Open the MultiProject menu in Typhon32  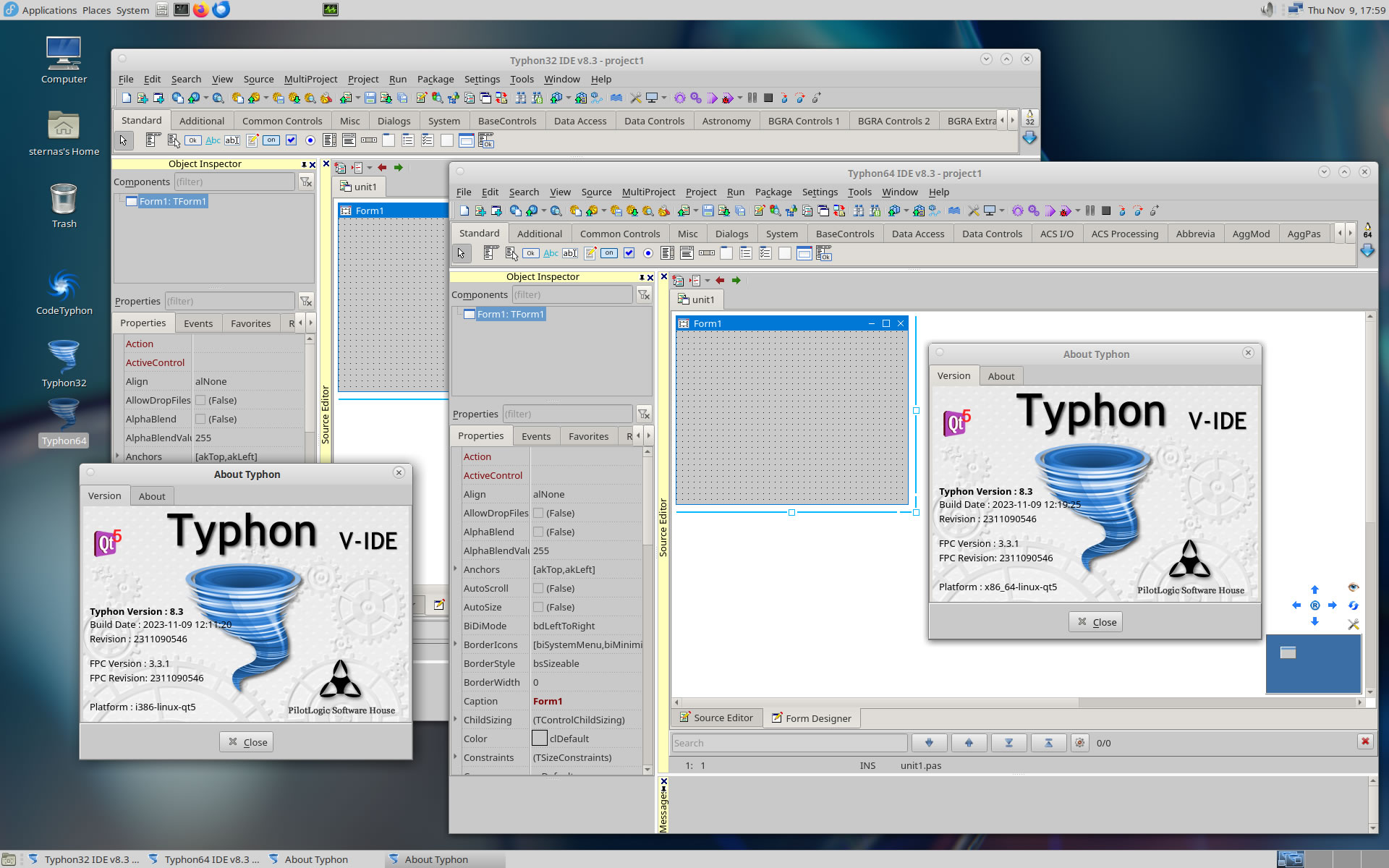point(310,79)
